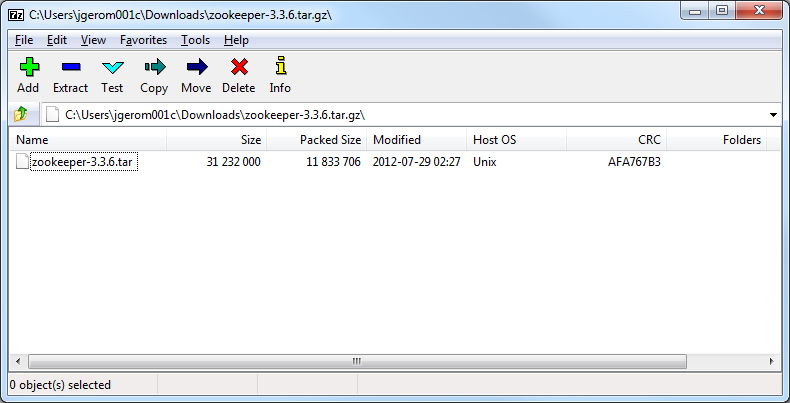Open the File menu

coord(24,40)
